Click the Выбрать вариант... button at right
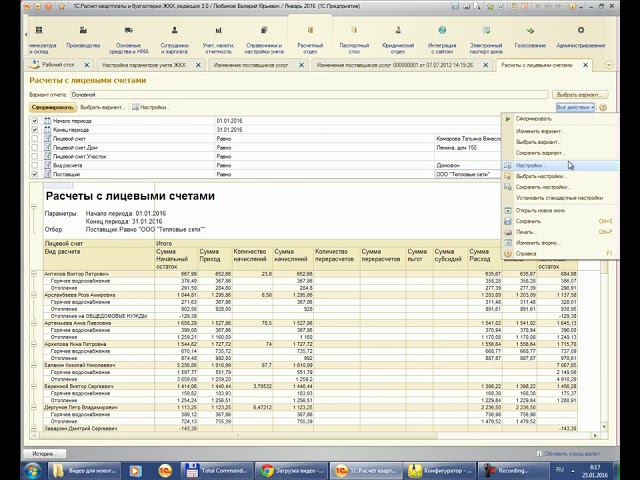The image size is (640, 480). (580, 95)
